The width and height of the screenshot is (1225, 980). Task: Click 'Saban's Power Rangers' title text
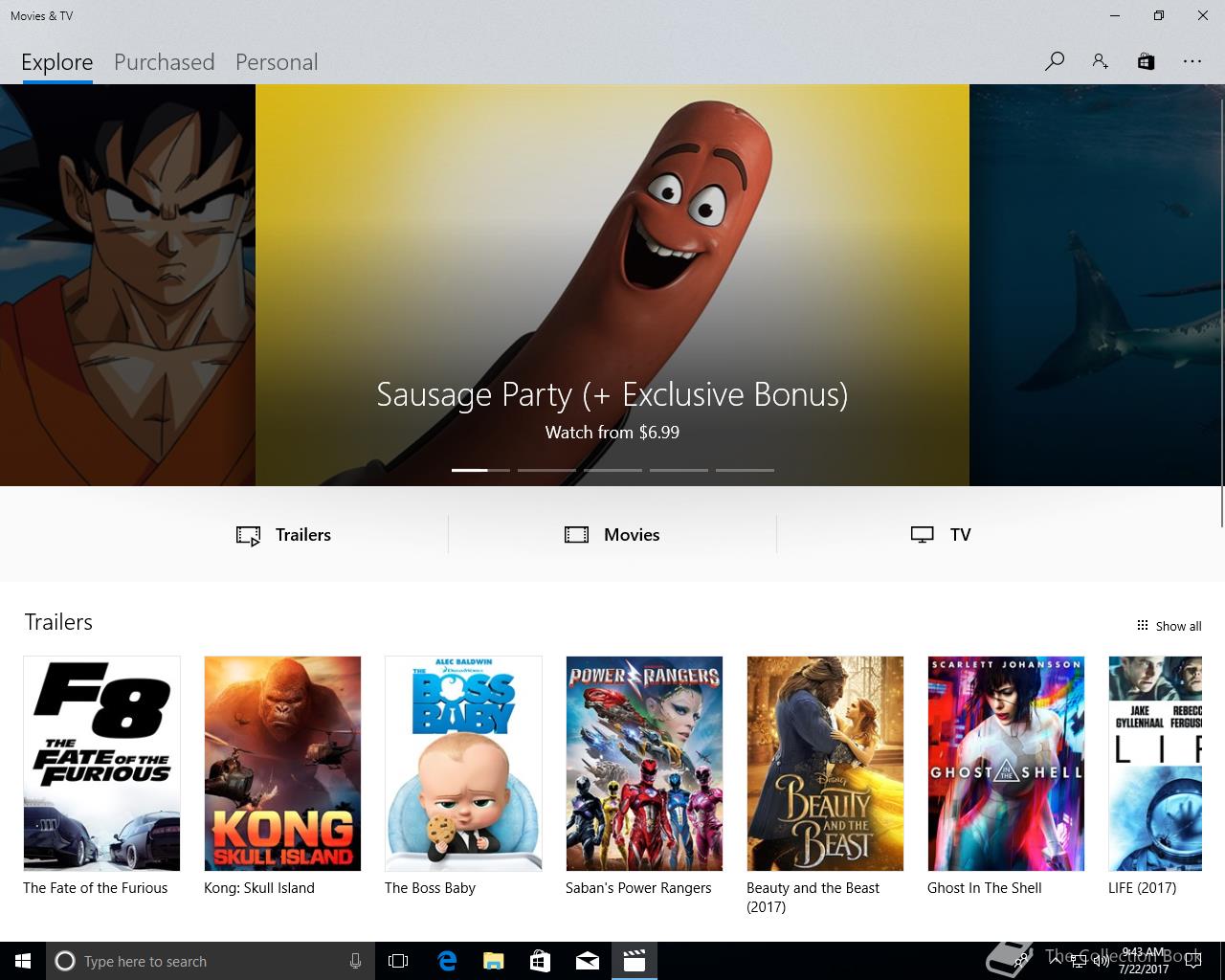[x=638, y=888]
